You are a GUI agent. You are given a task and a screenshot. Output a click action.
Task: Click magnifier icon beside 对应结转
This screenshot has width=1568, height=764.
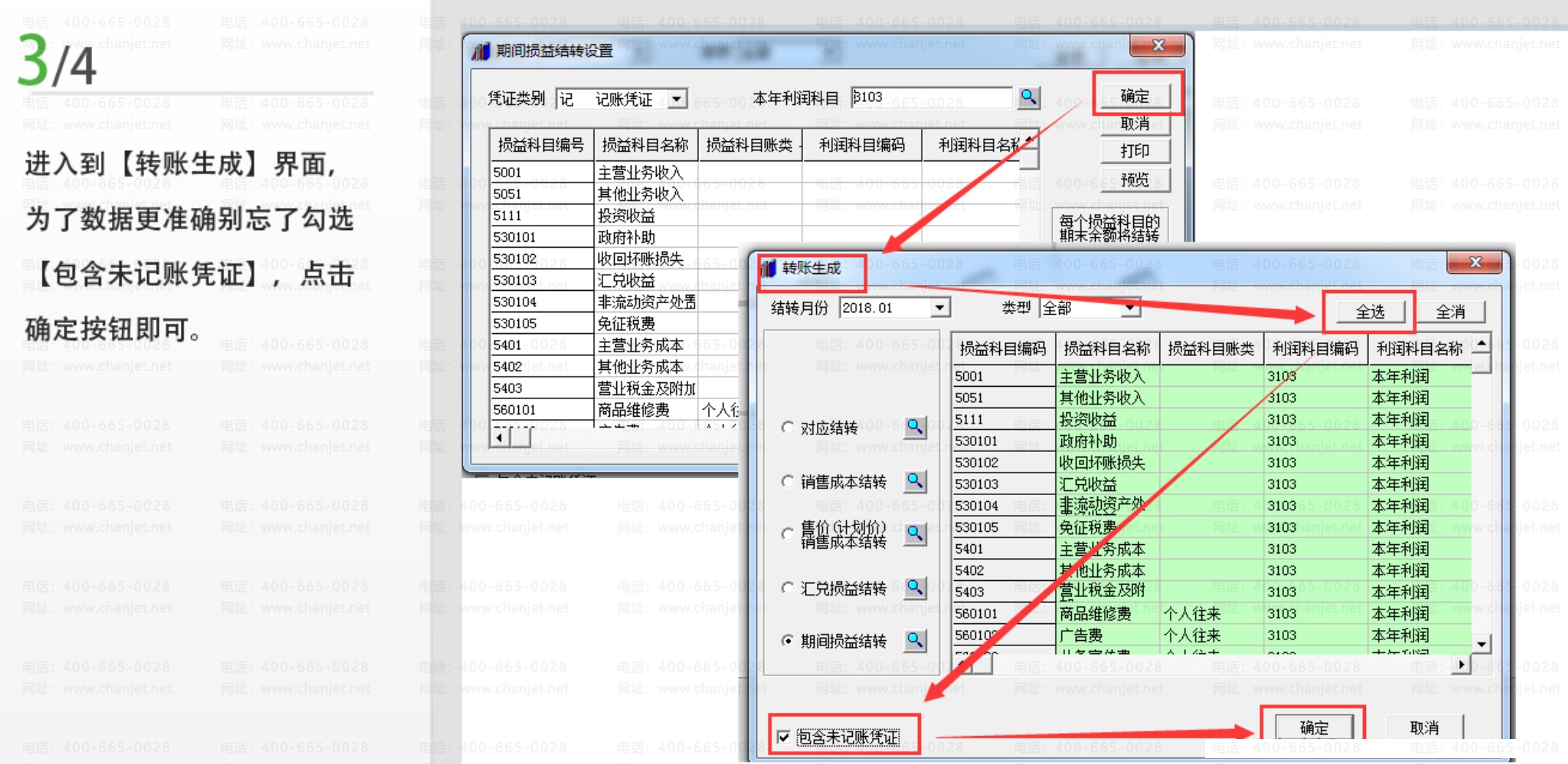(x=915, y=427)
